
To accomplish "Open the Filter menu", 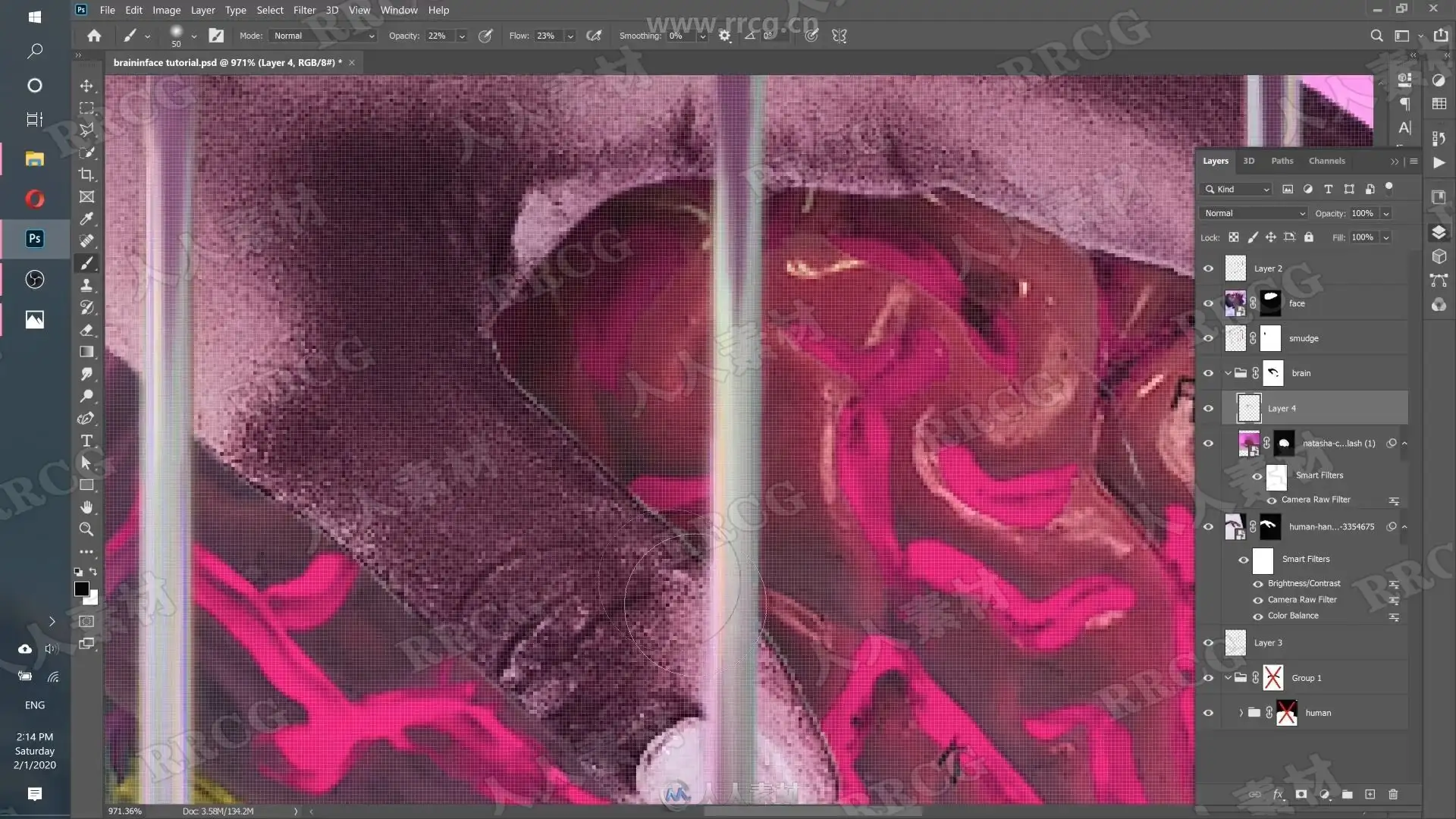I will 304,10.
